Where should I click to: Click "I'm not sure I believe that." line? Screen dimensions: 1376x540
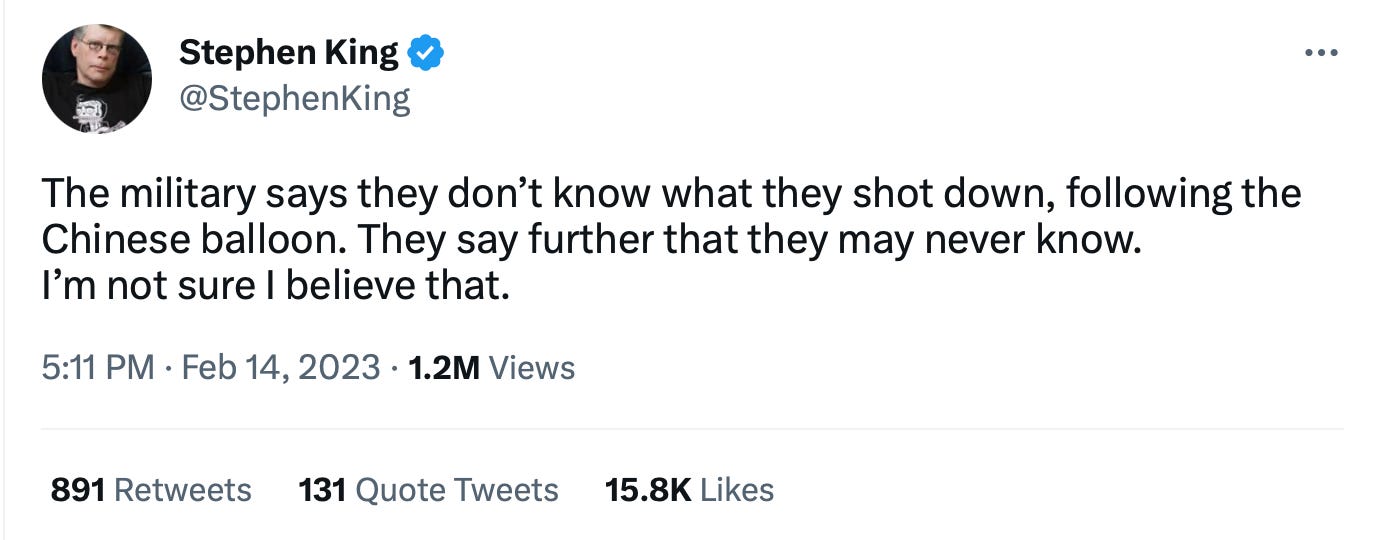[276, 287]
